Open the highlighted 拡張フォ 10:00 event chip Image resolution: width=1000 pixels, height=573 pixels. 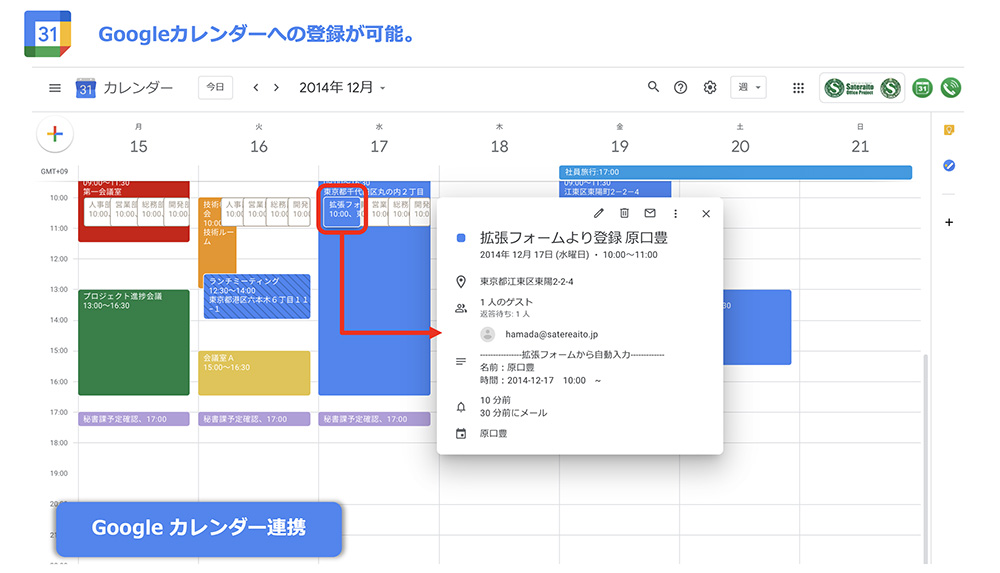tap(342, 210)
